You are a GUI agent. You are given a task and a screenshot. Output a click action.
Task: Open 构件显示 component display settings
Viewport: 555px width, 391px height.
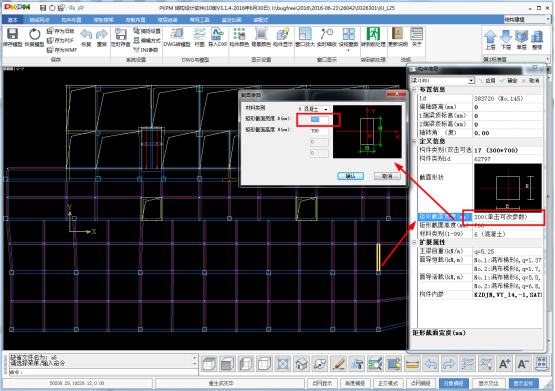click(x=283, y=38)
